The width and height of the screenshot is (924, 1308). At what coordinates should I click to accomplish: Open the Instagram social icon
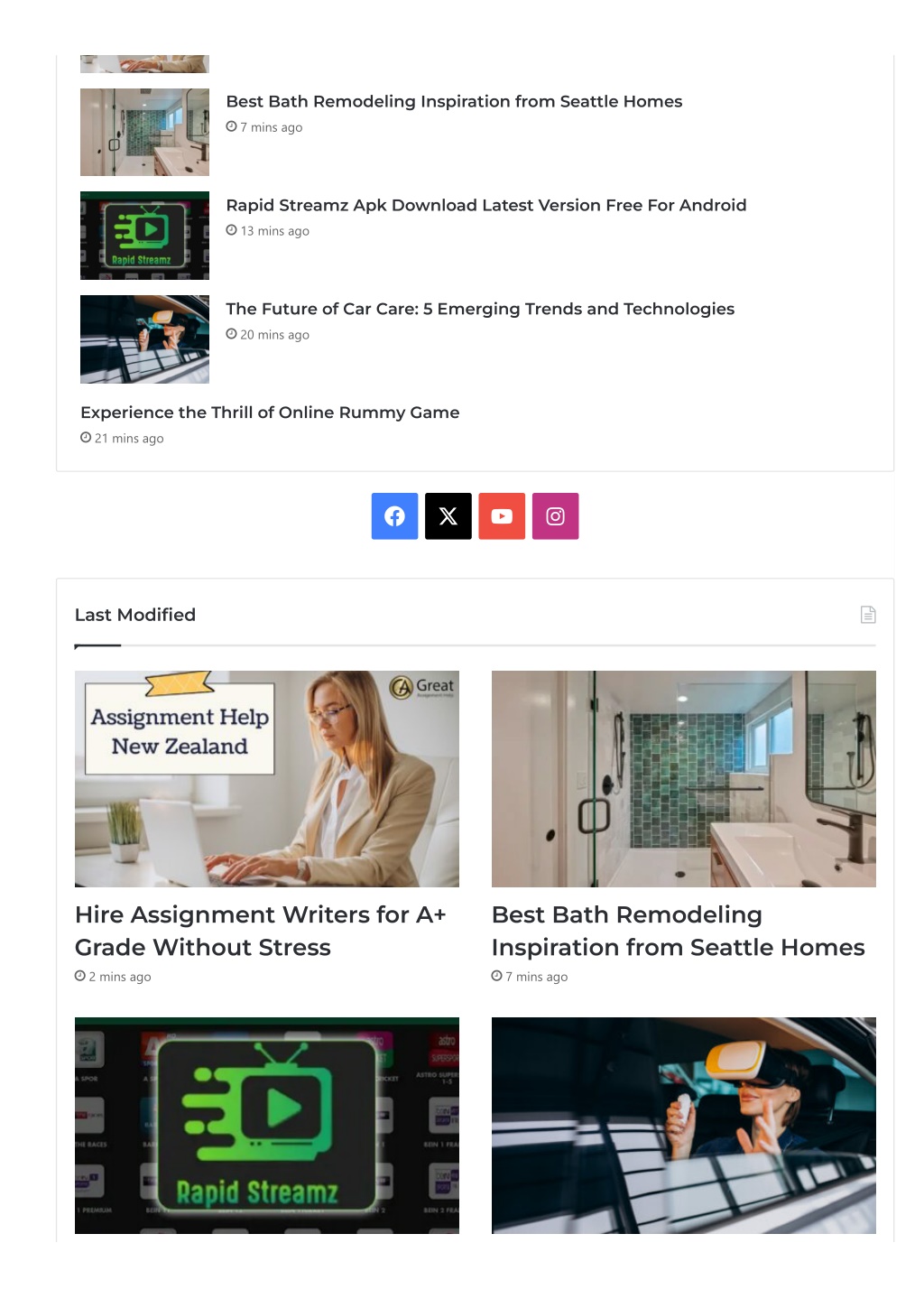pos(556,516)
